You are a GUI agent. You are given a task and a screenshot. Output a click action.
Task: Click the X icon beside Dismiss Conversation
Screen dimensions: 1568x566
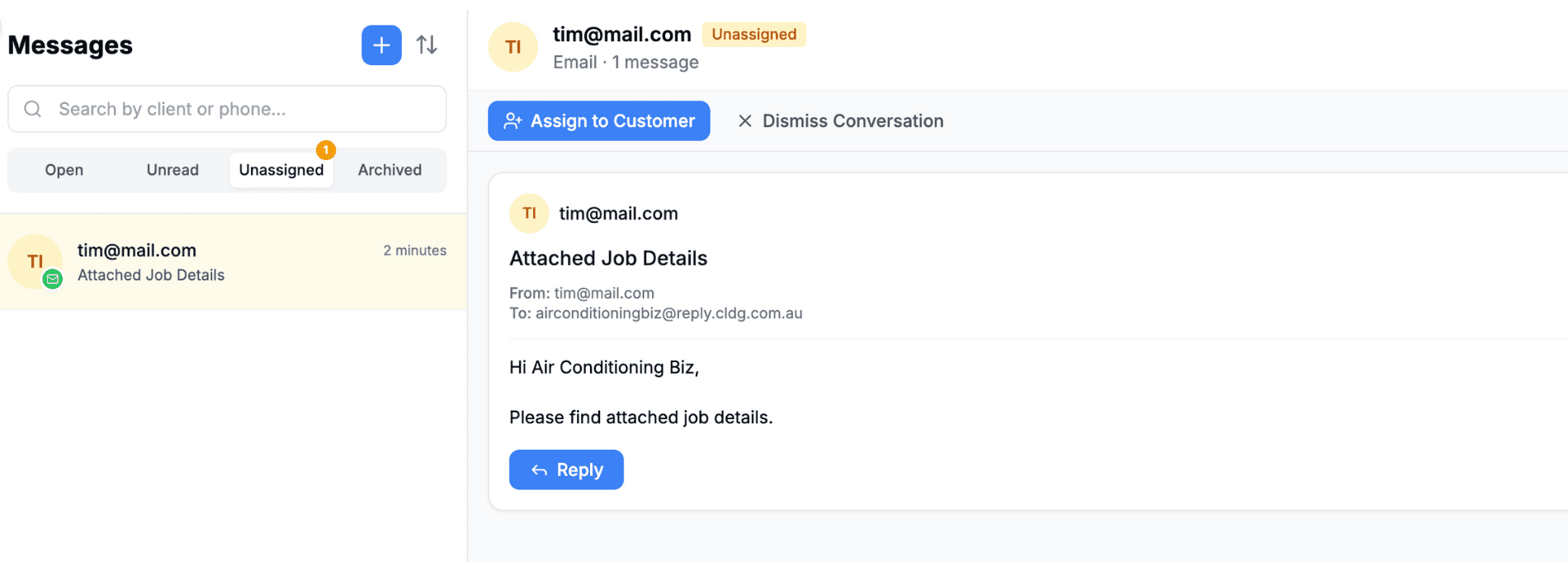point(744,121)
